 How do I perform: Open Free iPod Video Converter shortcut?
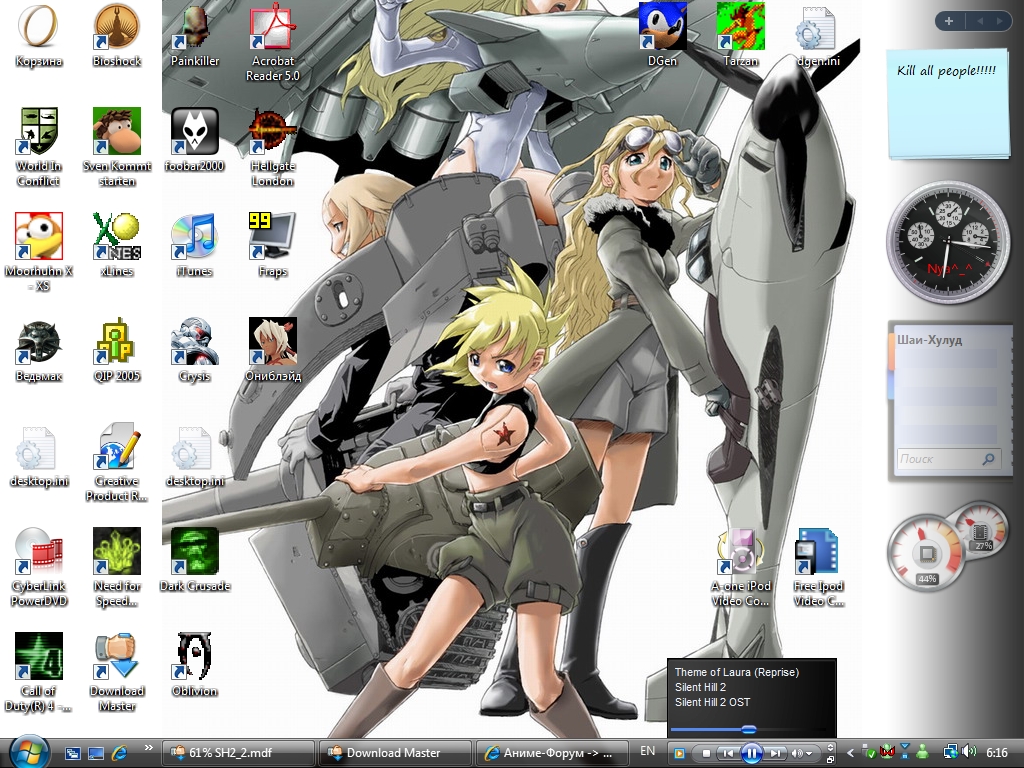pos(818,567)
